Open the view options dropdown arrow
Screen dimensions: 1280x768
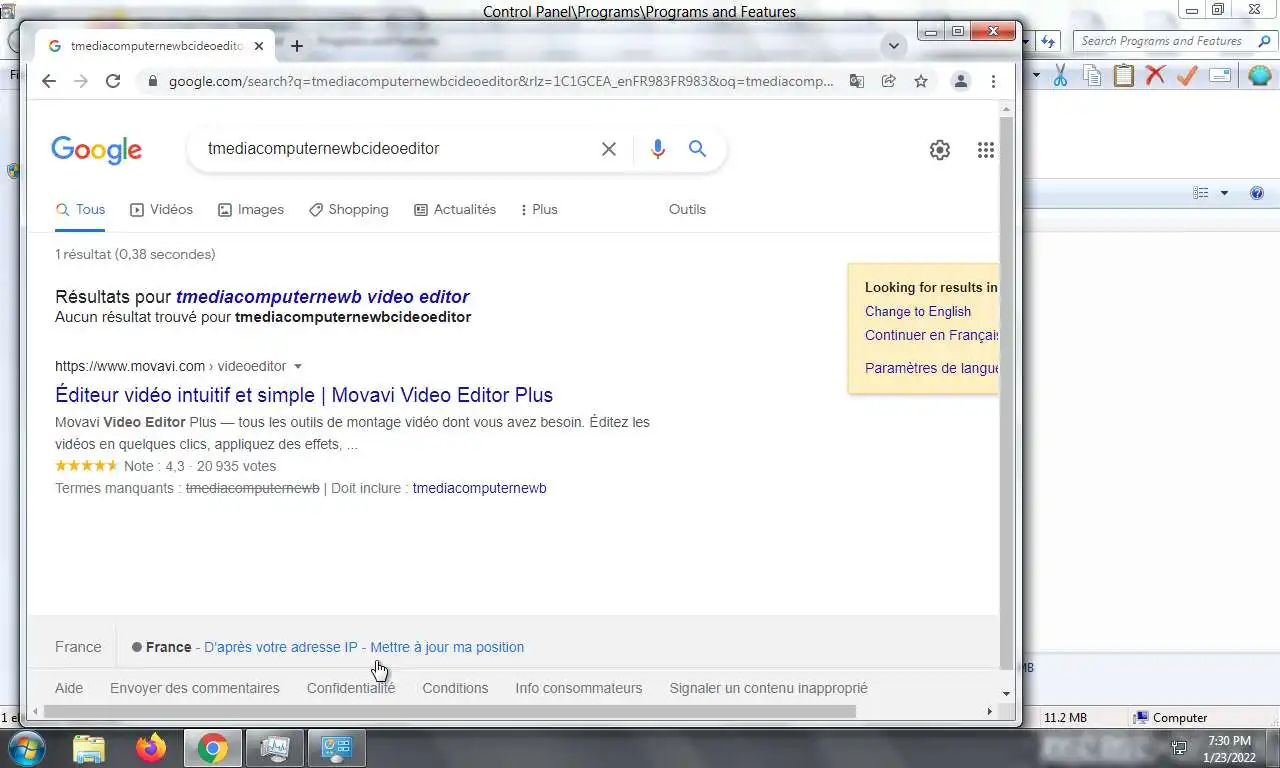1224,193
